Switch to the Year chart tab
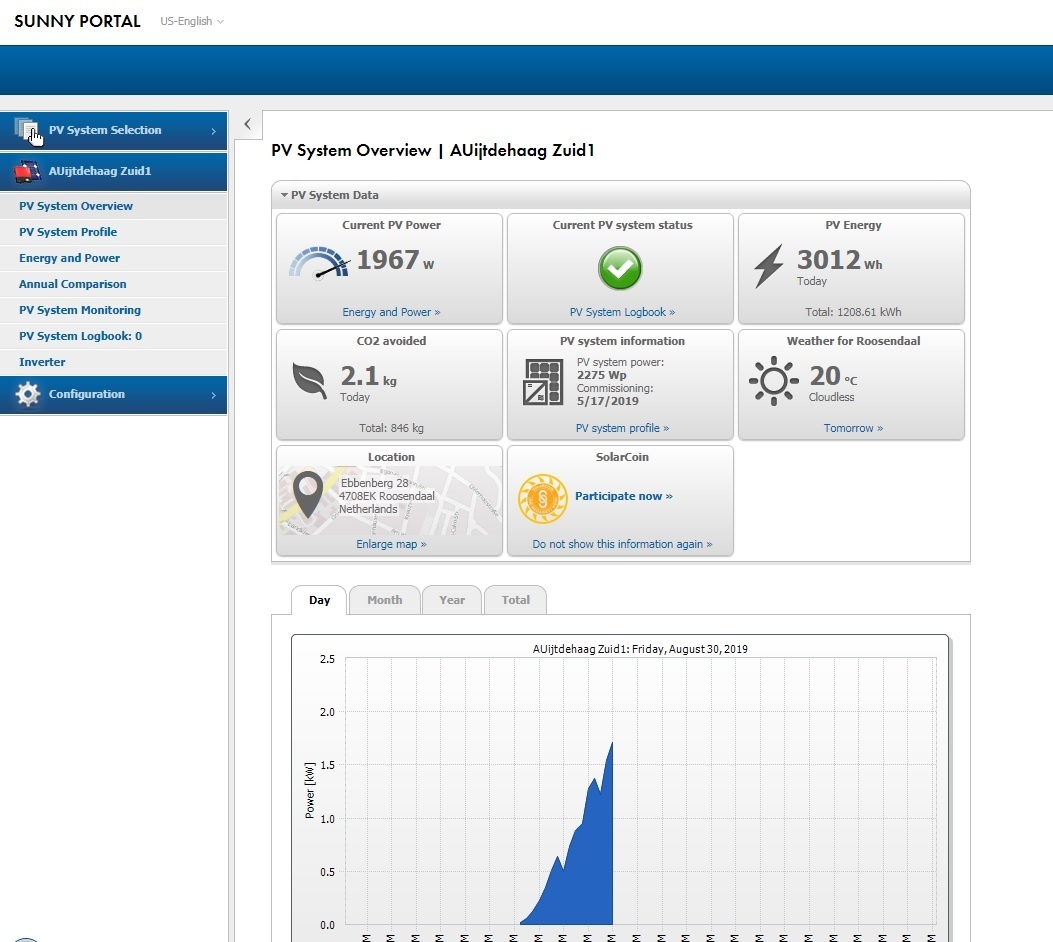 (x=452, y=600)
